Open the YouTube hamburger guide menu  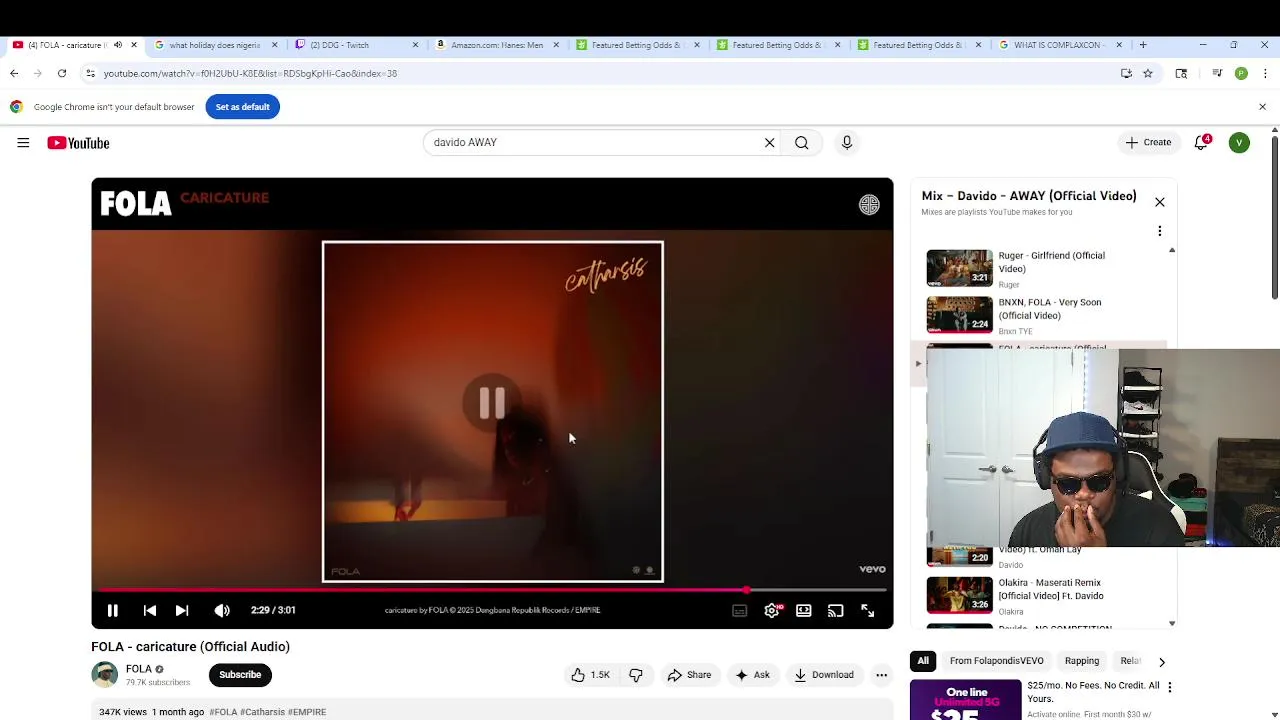pyautogui.click(x=23, y=143)
